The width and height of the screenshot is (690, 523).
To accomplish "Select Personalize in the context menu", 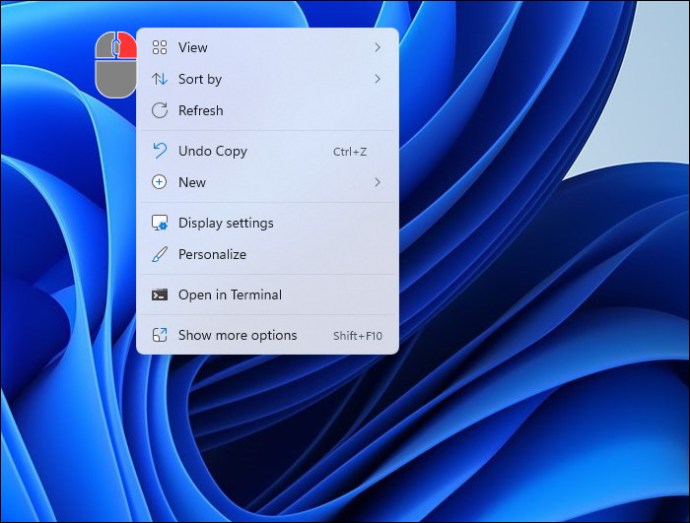I will [x=267, y=254].
